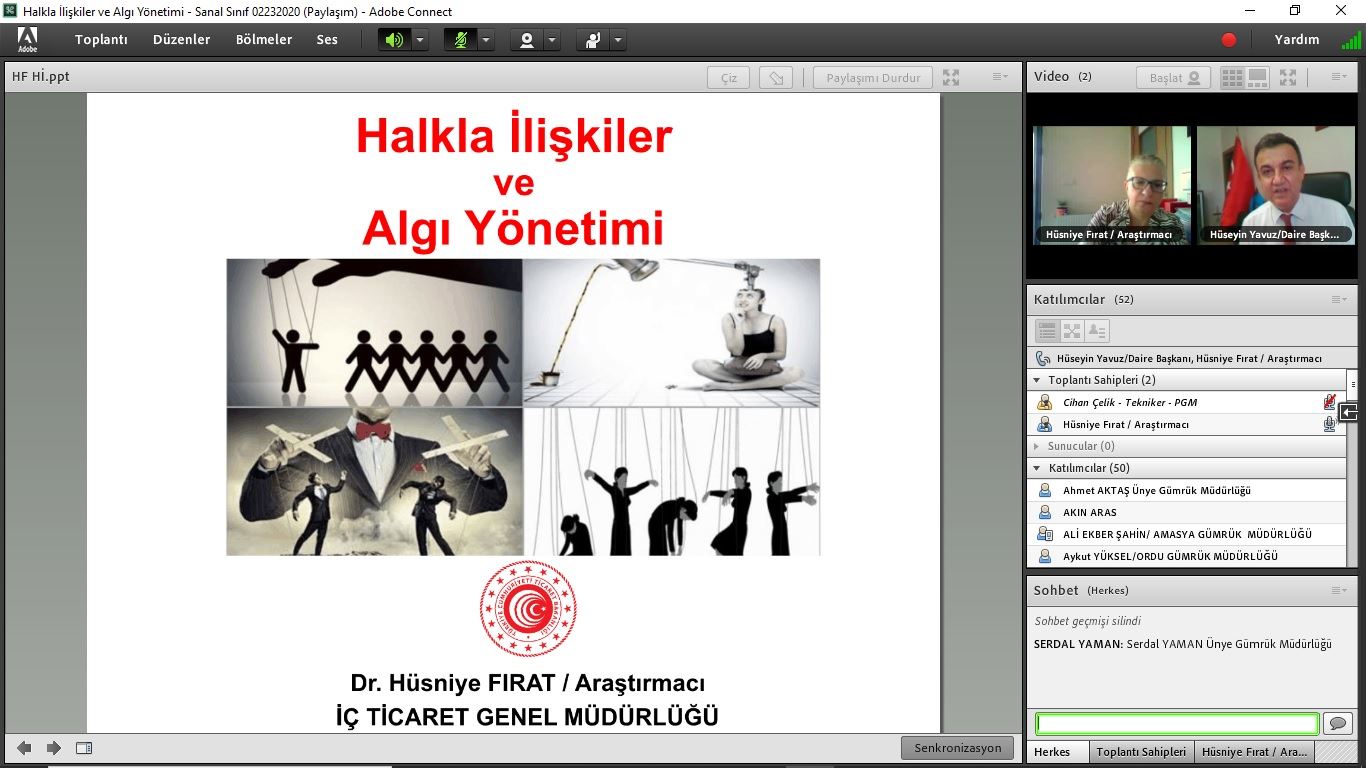Go to the next slide arrow
1366x768 pixels.
point(54,748)
